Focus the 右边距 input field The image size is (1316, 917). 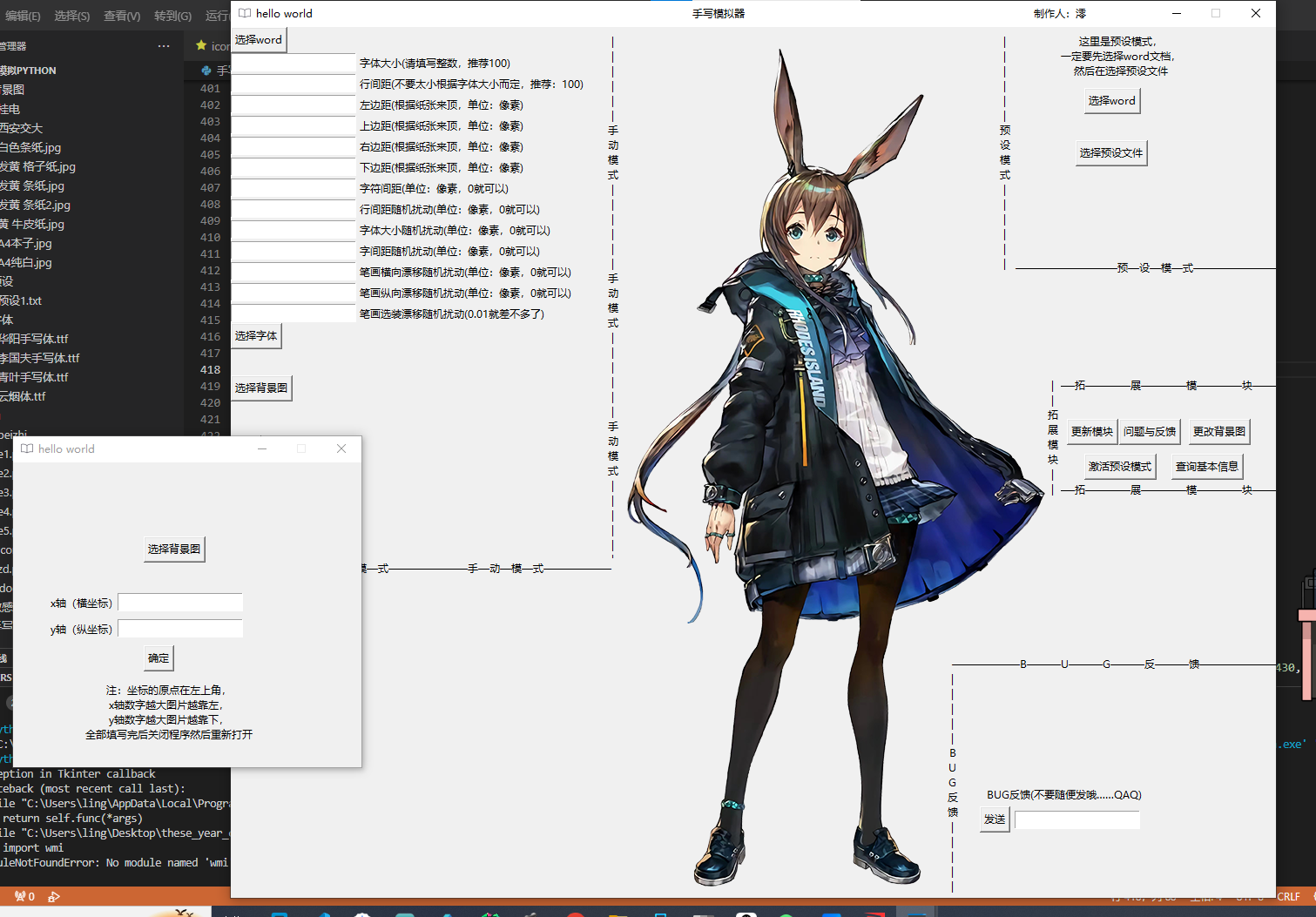pyautogui.click(x=294, y=146)
